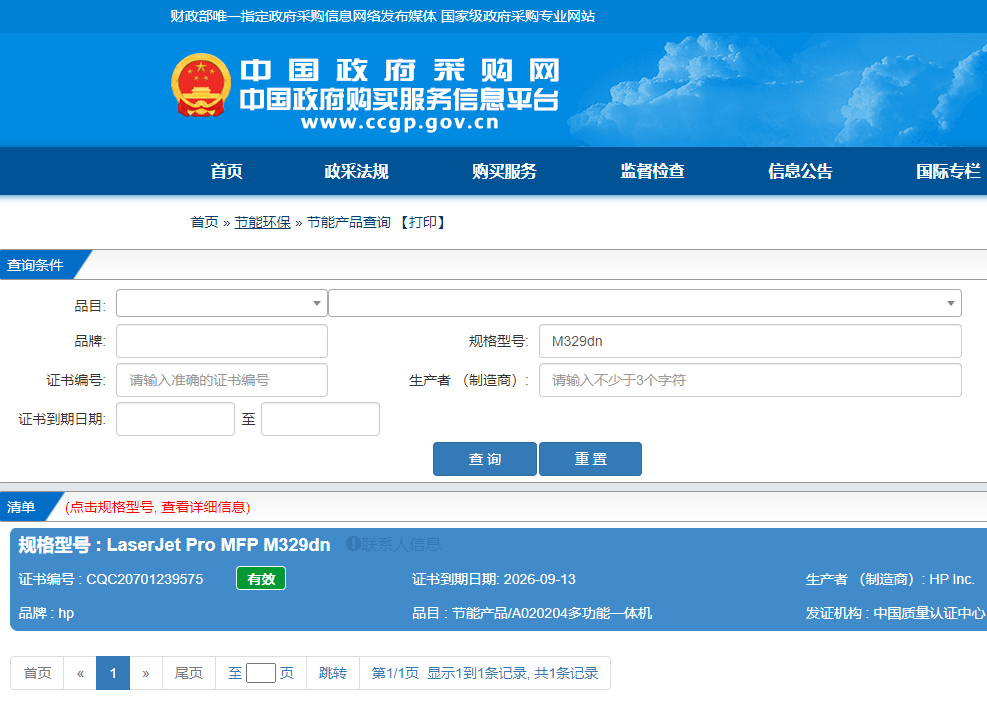Viewport: 987px width, 703px height.
Task: Click certificate number CQC20701239575
Action: 145,579
